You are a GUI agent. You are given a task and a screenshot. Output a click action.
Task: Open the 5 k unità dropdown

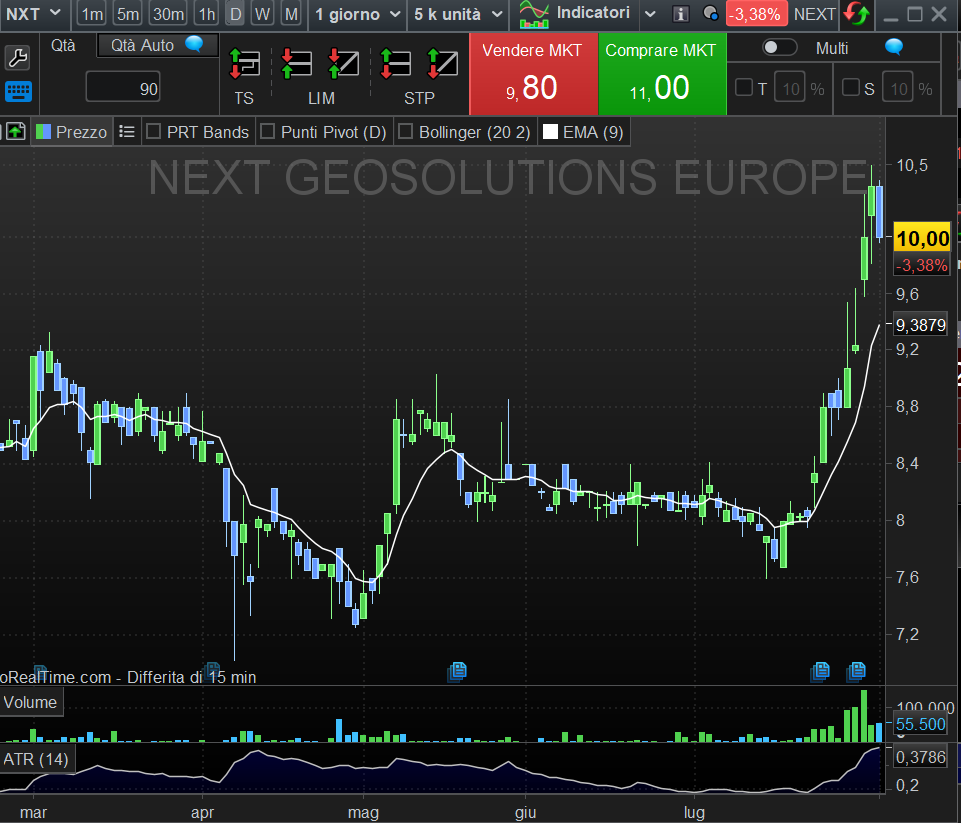pyautogui.click(x=458, y=14)
